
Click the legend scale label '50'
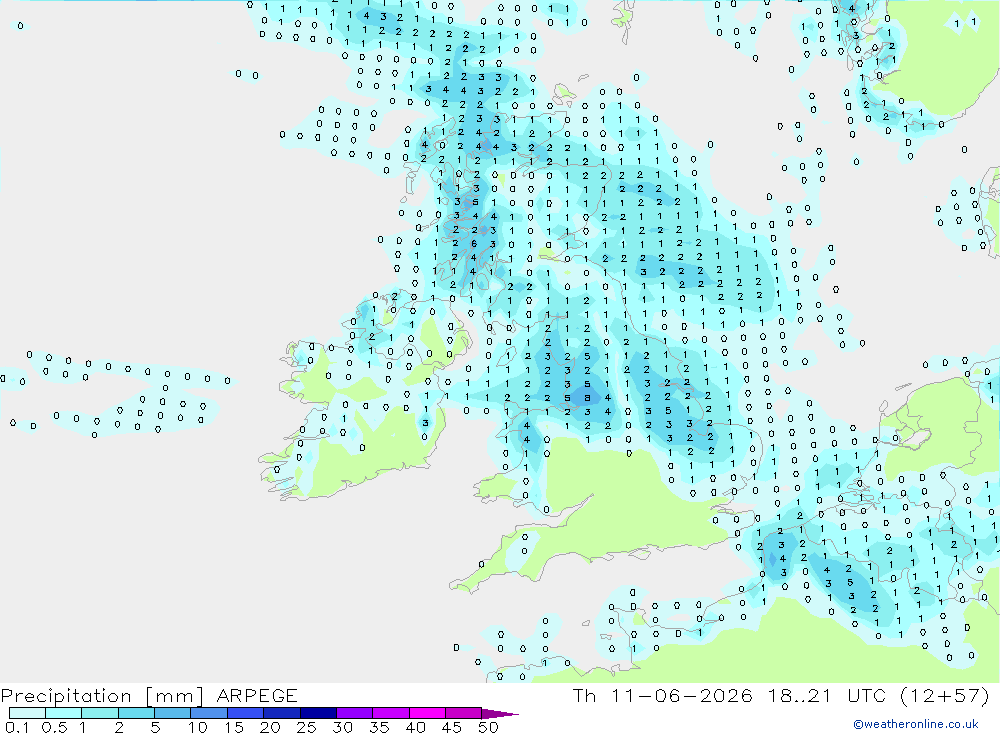click(x=488, y=727)
